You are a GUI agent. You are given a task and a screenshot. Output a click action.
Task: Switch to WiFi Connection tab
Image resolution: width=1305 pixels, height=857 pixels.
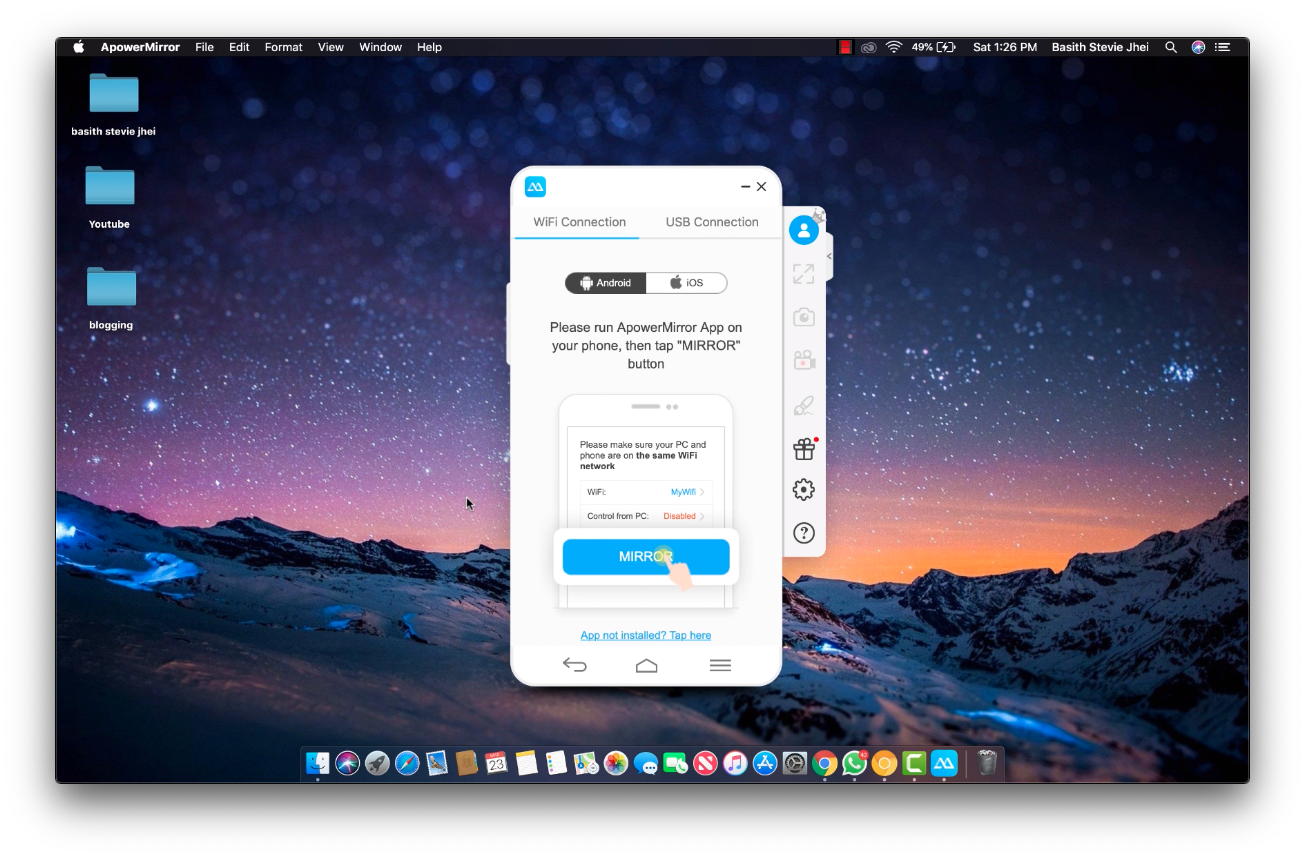pyautogui.click(x=579, y=222)
